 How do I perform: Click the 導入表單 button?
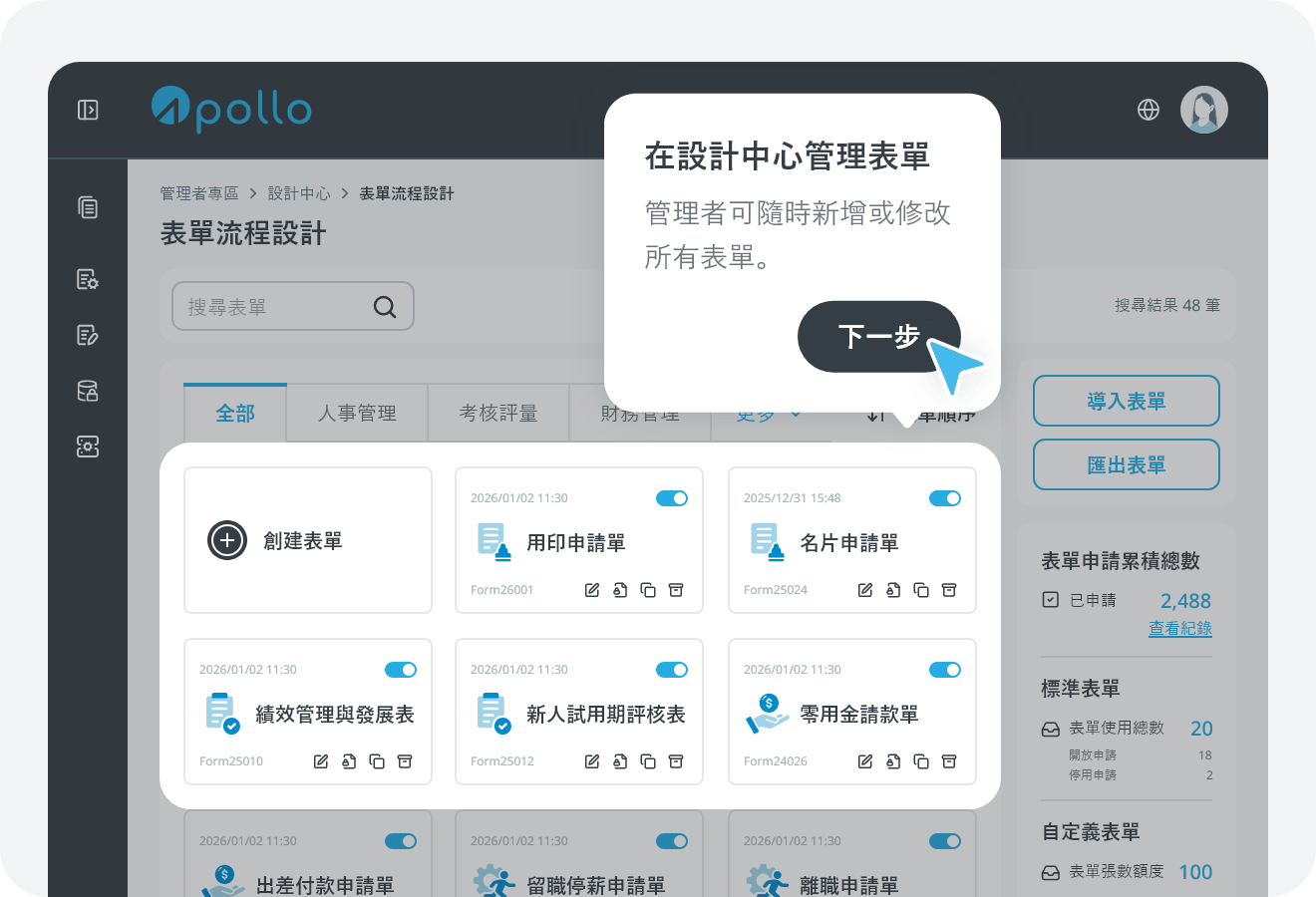point(1127,401)
